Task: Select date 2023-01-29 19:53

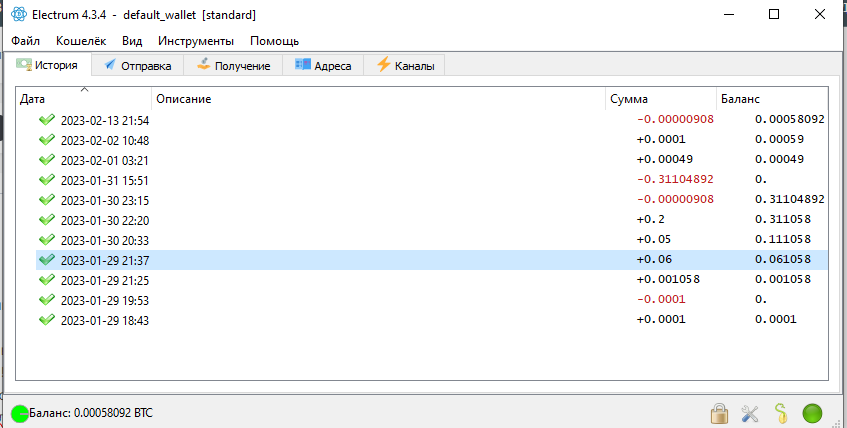Action: coord(105,300)
